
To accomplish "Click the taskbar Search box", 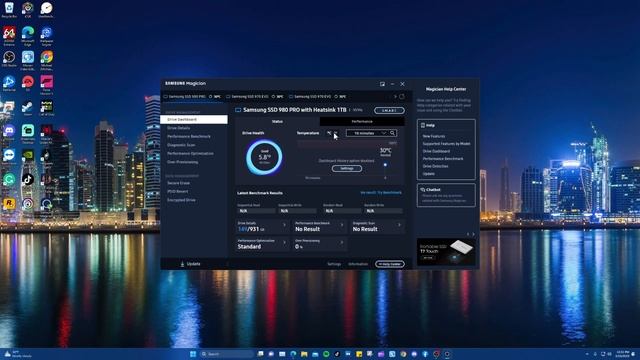I will tap(227, 354).
